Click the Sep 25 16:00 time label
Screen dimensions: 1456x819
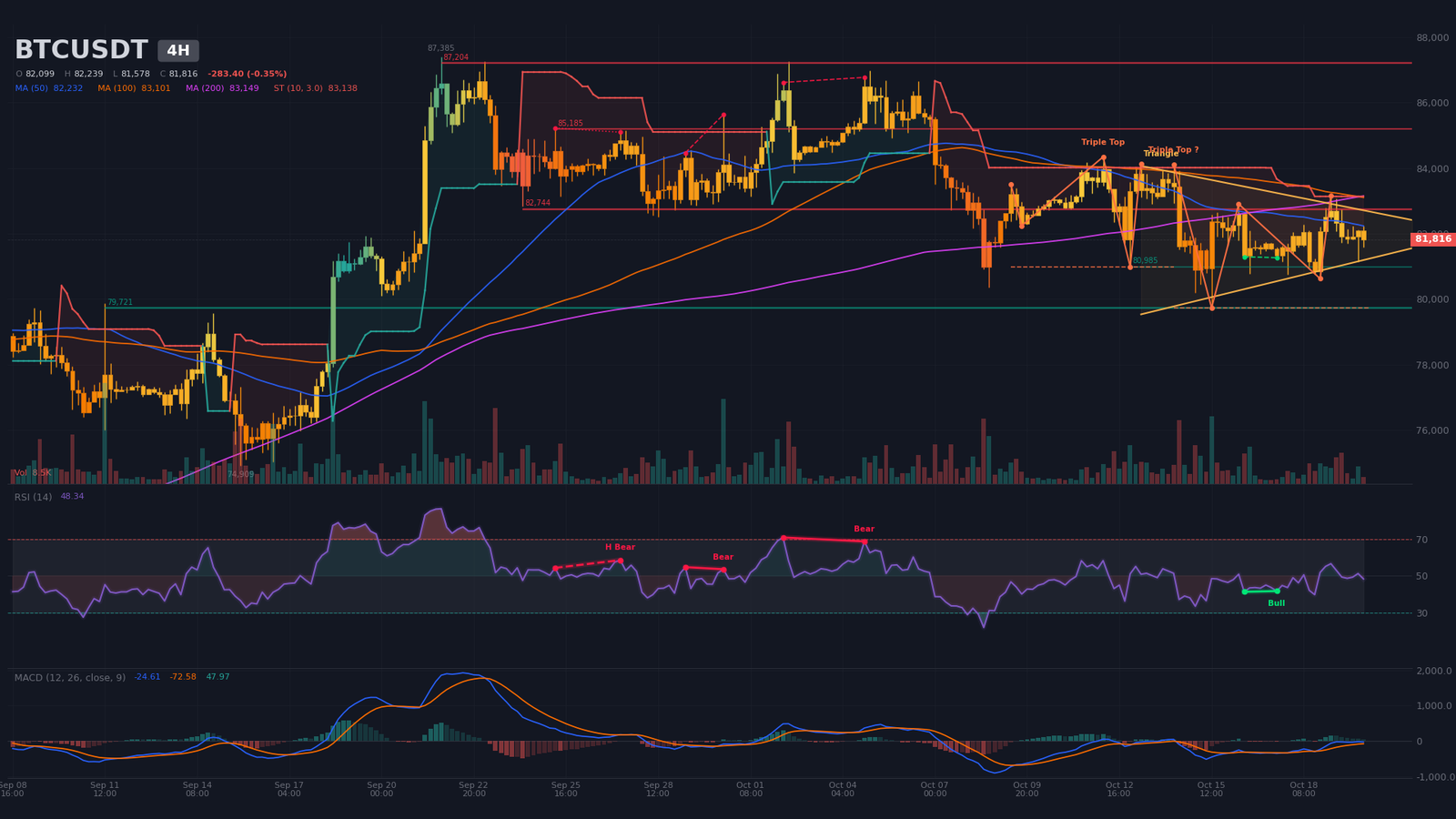tap(566, 789)
